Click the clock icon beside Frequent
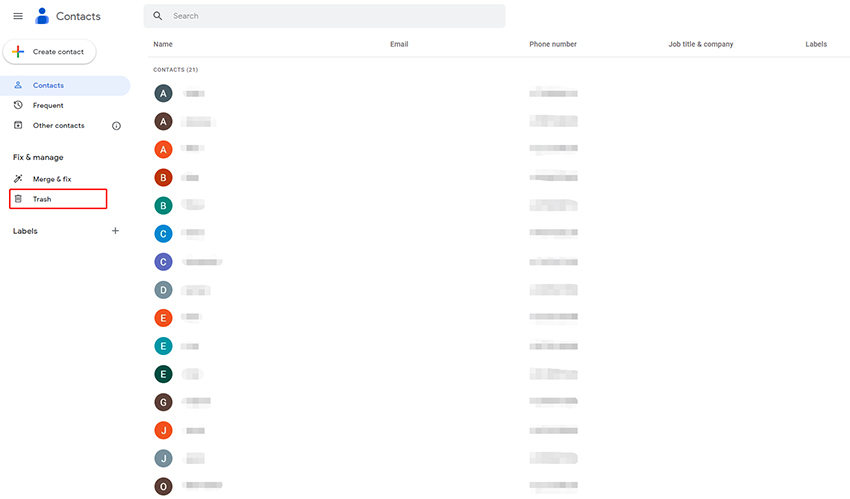 [x=18, y=105]
